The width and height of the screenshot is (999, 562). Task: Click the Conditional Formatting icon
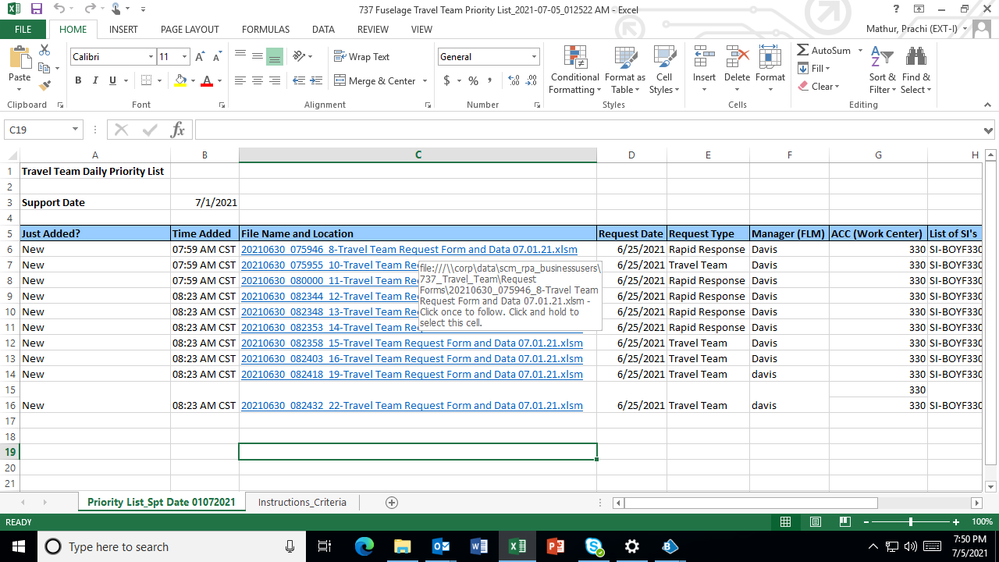(x=575, y=59)
